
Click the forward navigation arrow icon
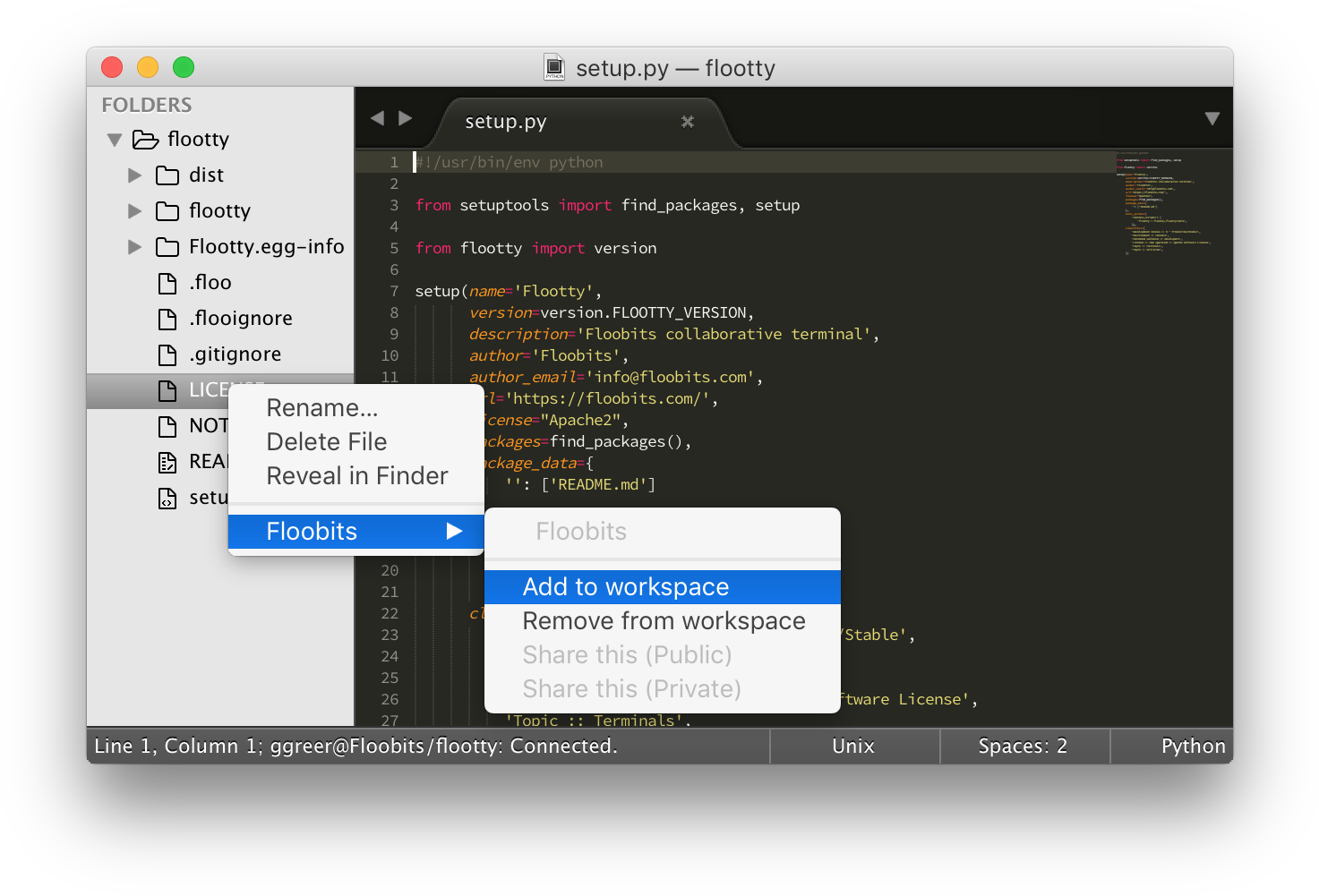point(406,118)
